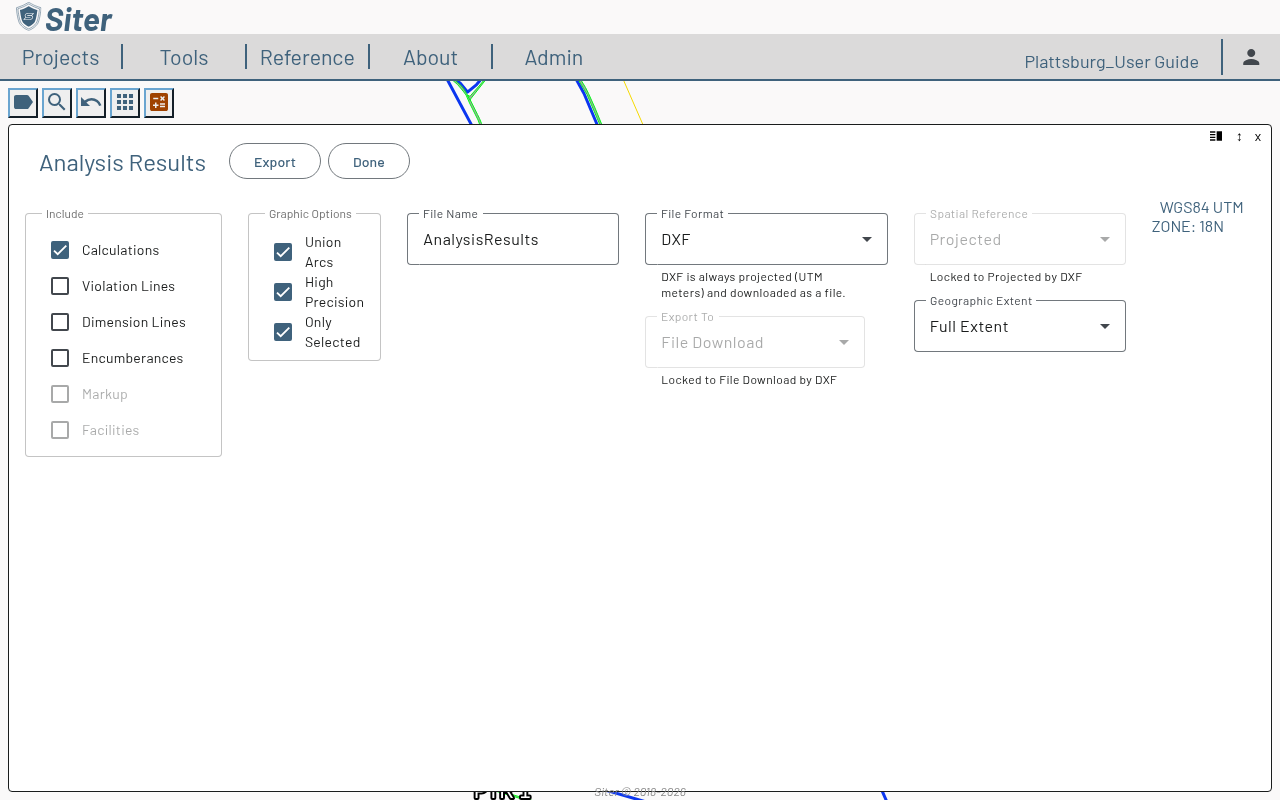Image resolution: width=1280 pixels, height=800 pixels.
Task: Toggle the panel side-dock layout icon
Action: click(1216, 136)
